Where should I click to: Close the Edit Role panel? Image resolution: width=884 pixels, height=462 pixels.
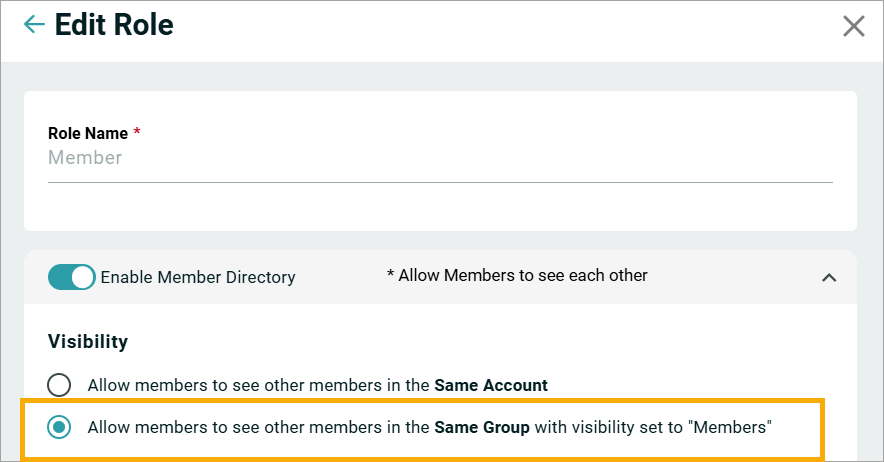click(853, 26)
